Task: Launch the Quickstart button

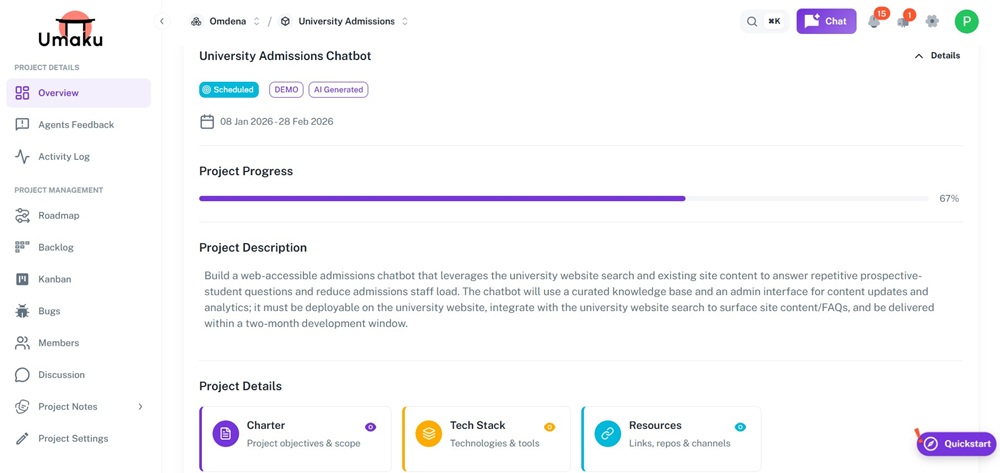Action: click(x=956, y=444)
